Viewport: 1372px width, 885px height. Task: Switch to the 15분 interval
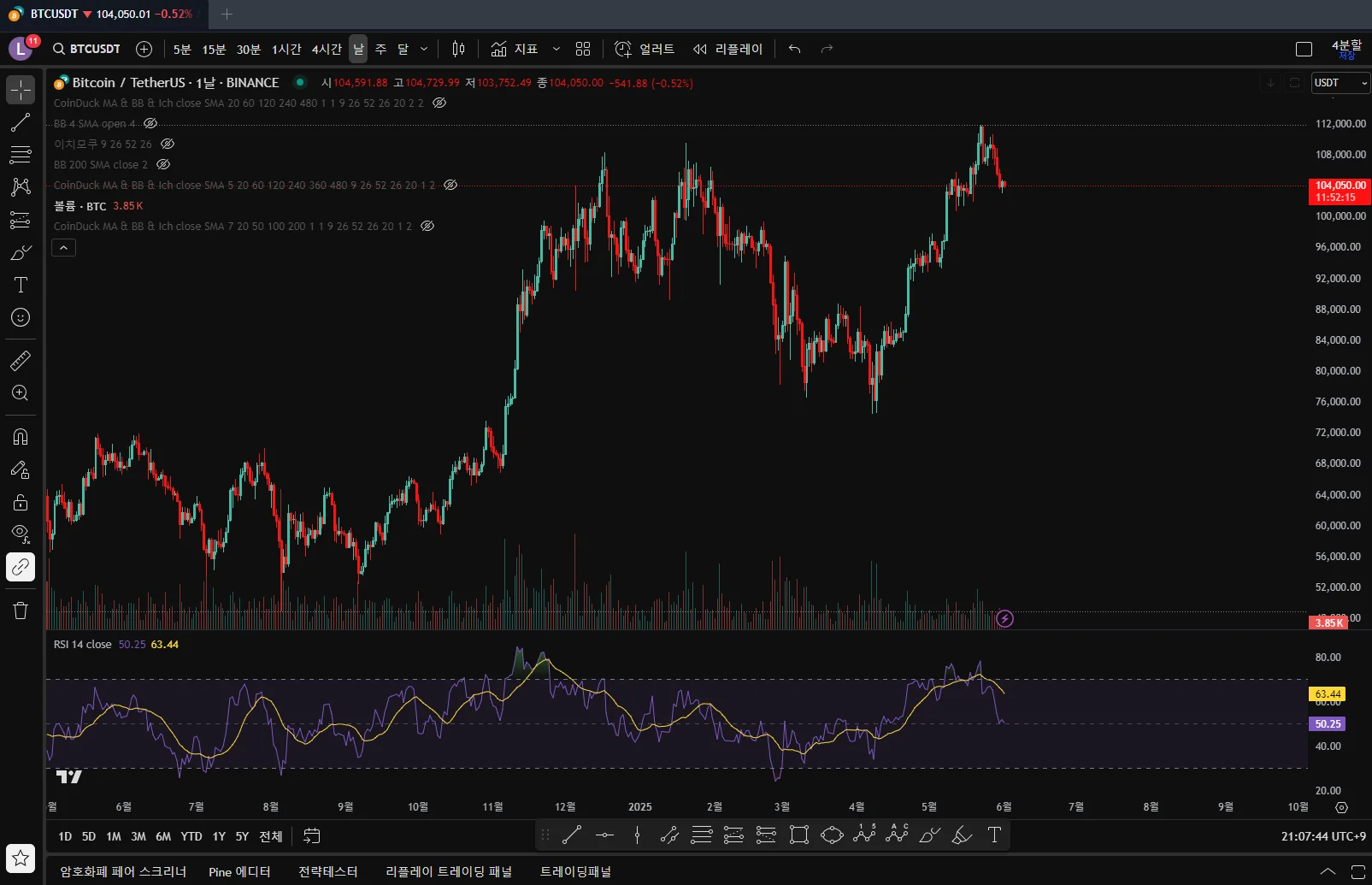(214, 49)
